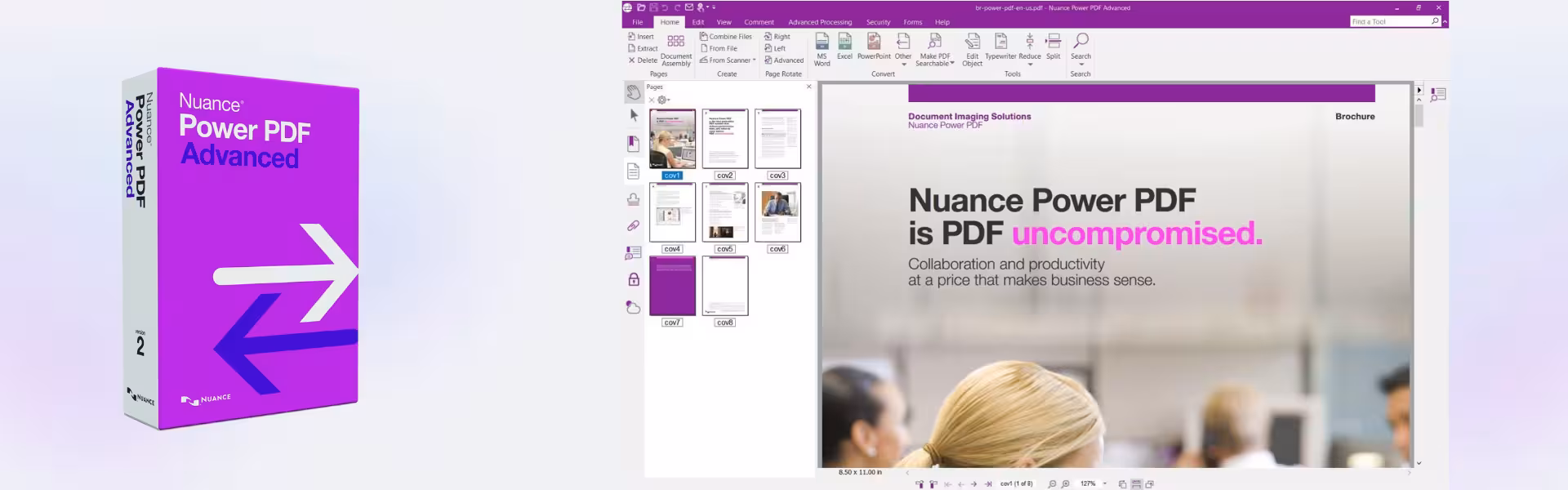Click Rotate Left
This screenshot has height=490, width=1568.
pos(775,48)
